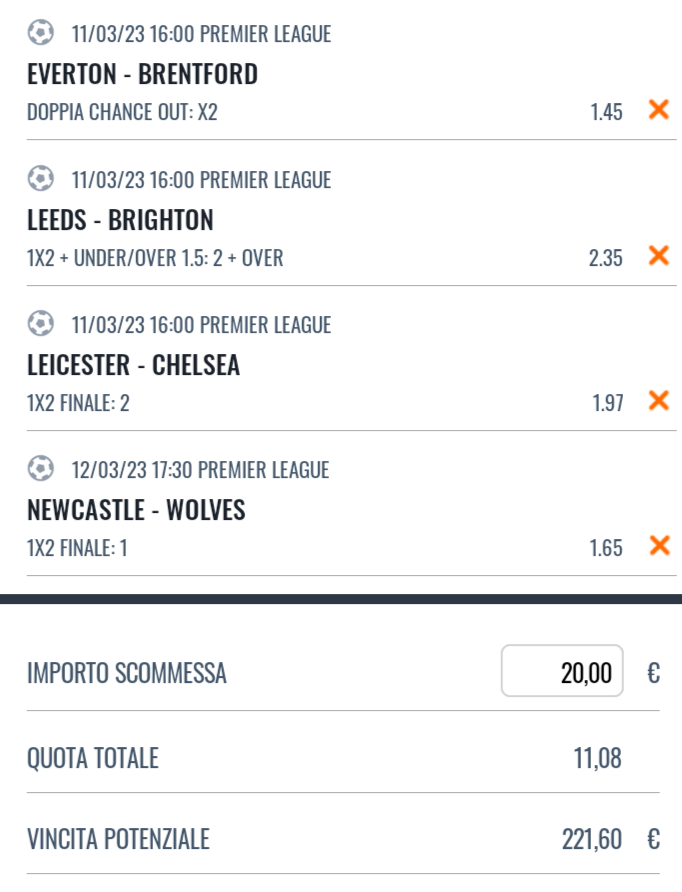Remove the Everton - Brentford bet
Viewport: 682px width, 892px height.
pos(658,110)
